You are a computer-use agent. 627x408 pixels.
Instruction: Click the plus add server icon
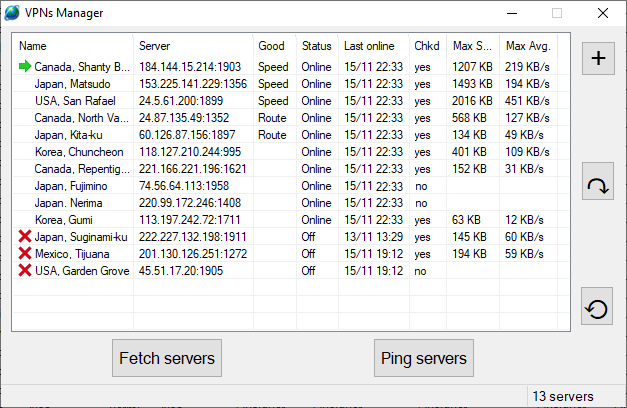point(598,59)
